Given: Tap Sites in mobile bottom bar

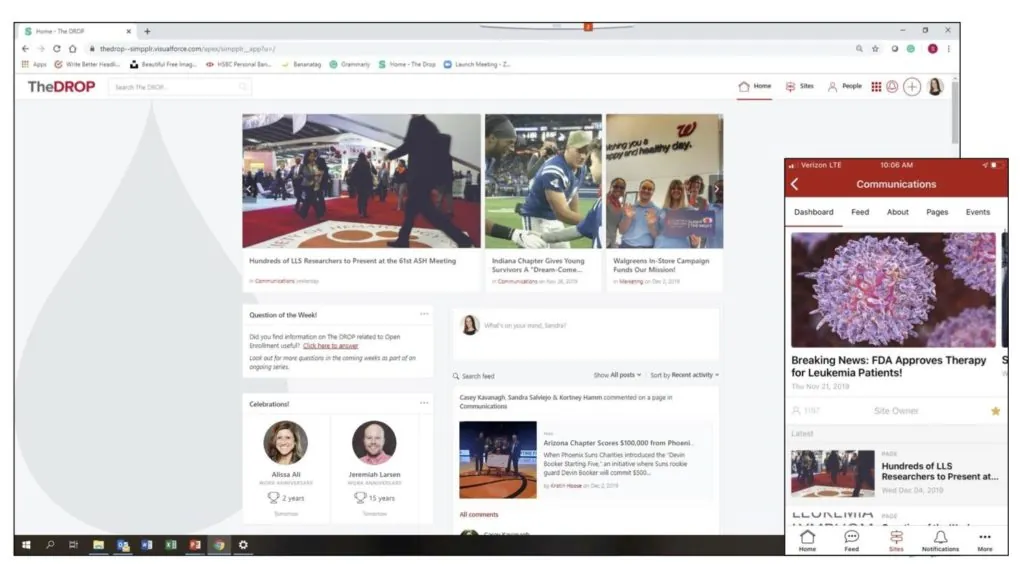Looking at the screenshot, I should [x=896, y=541].
